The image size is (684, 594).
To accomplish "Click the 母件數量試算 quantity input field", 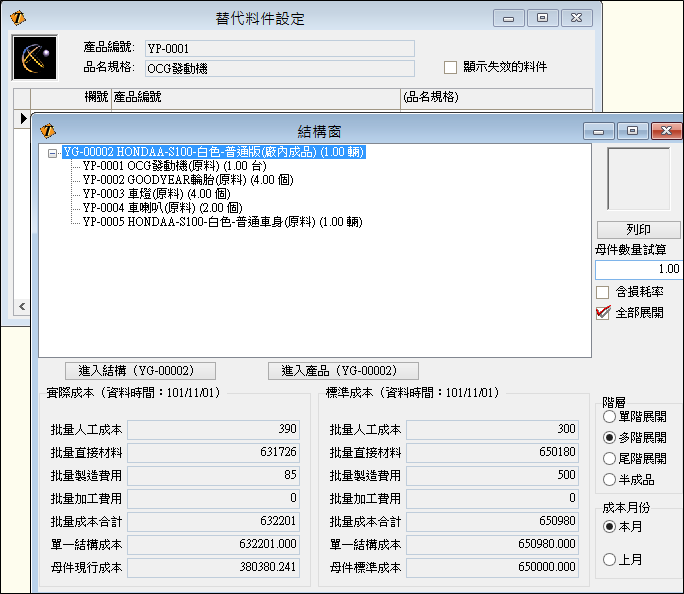I will tap(638, 270).
